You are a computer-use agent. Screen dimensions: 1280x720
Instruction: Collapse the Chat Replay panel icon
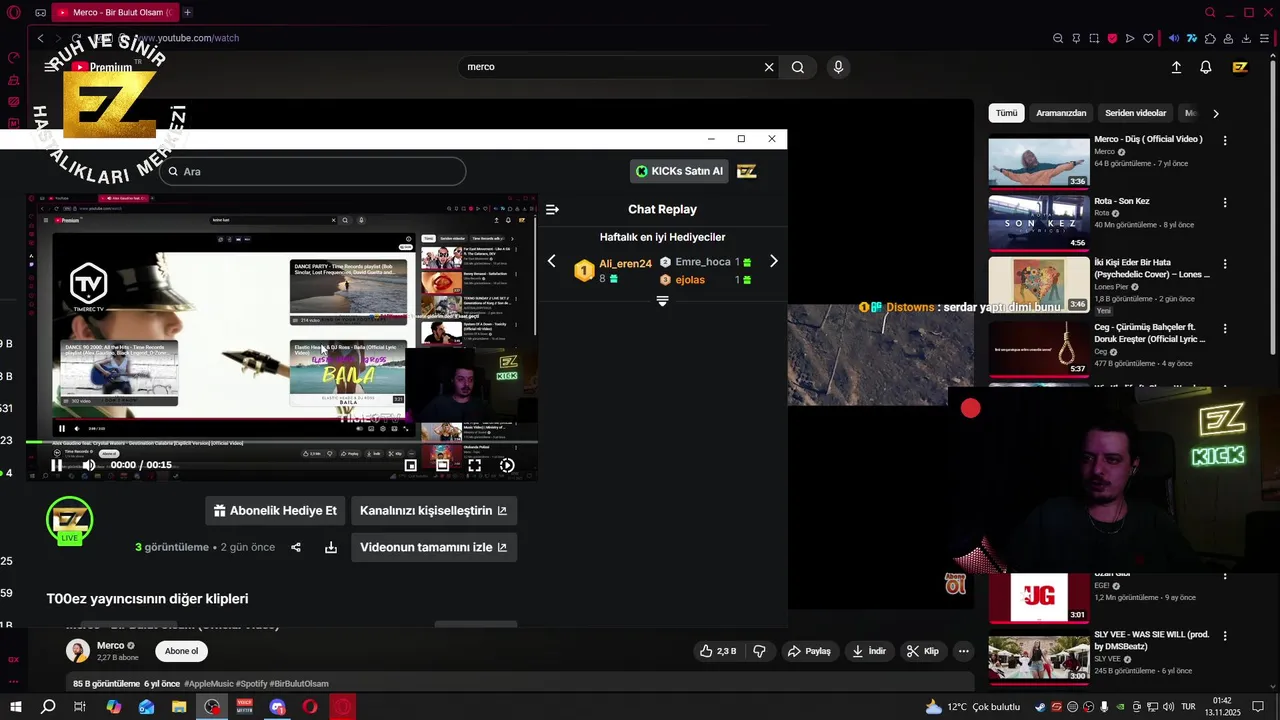click(x=552, y=210)
